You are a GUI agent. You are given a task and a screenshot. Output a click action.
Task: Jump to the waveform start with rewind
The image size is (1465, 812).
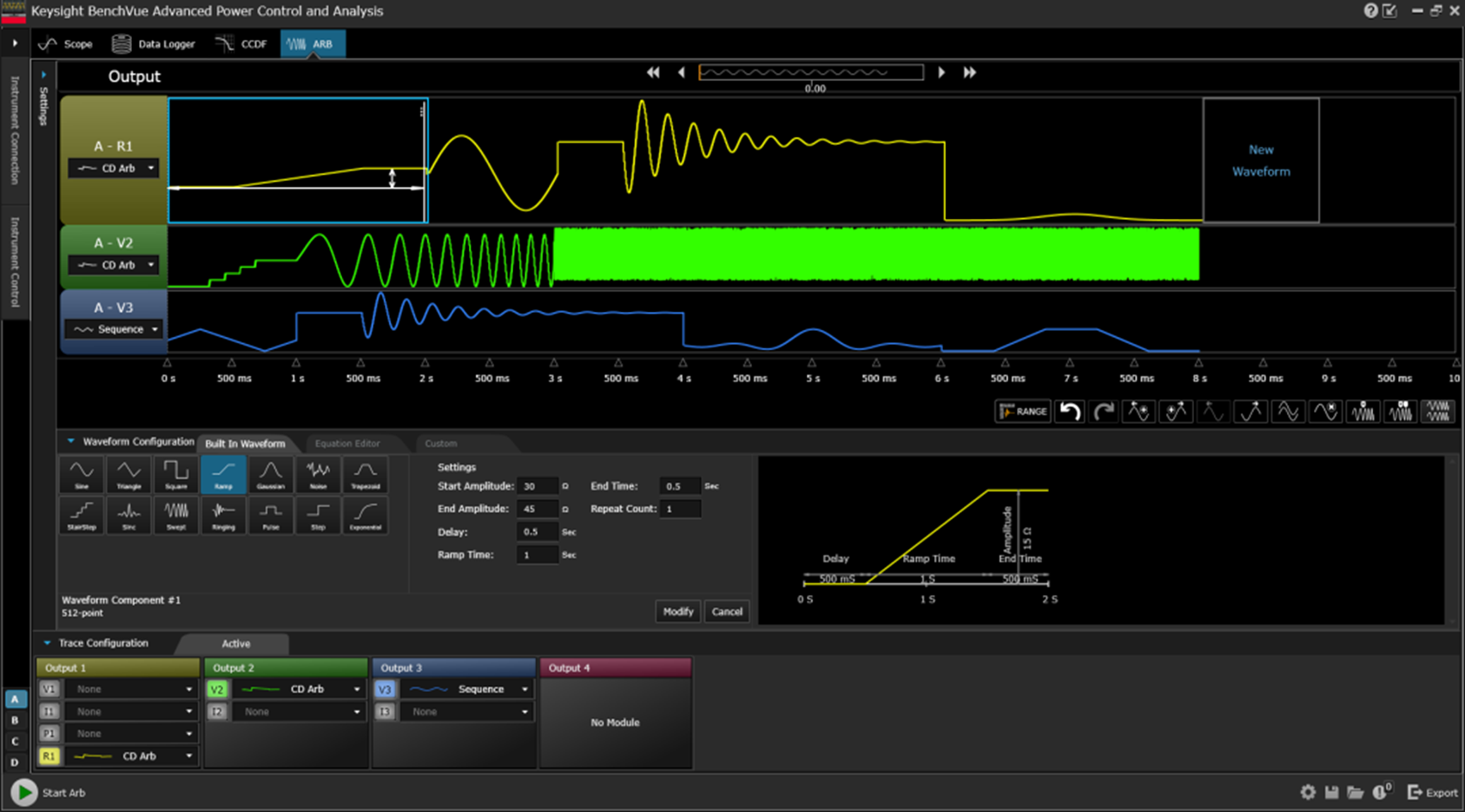(653, 73)
